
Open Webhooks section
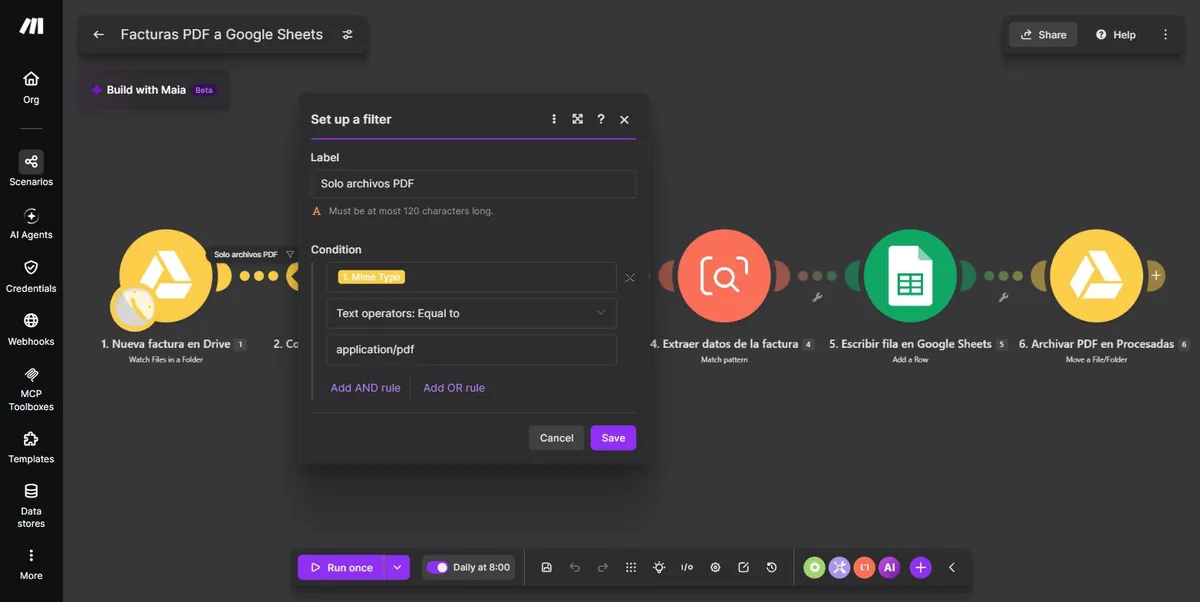pyautogui.click(x=31, y=329)
